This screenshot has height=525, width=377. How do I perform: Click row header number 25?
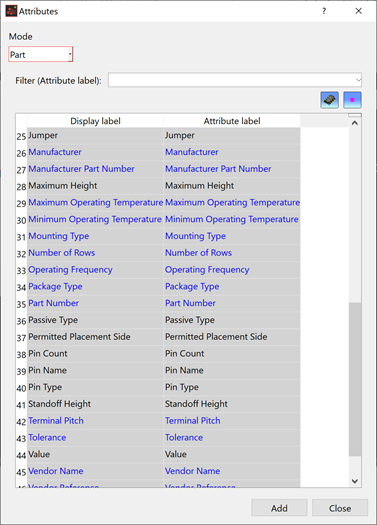coord(21,136)
